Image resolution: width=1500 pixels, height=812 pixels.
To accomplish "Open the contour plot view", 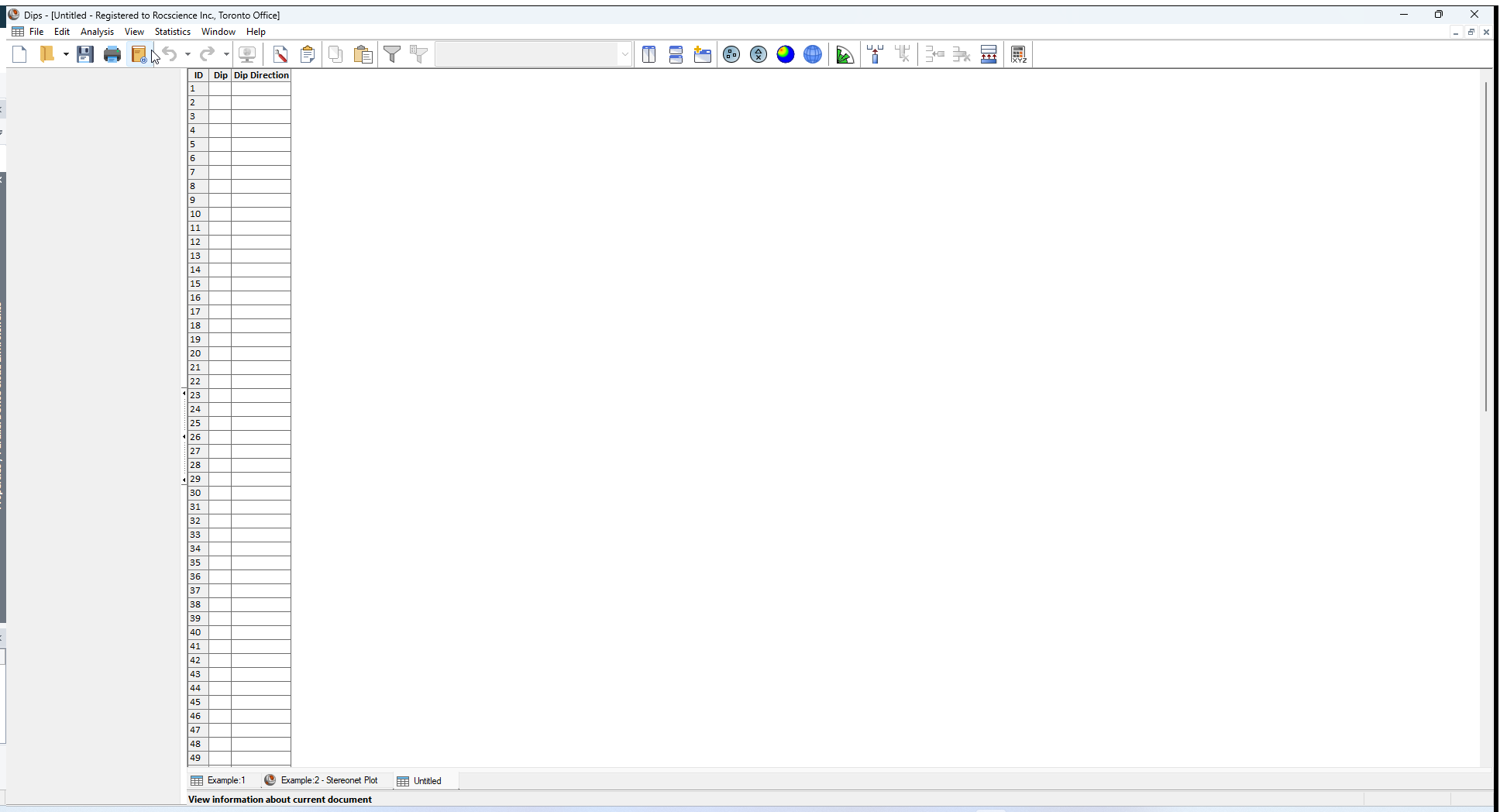I will [x=786, y=54].
